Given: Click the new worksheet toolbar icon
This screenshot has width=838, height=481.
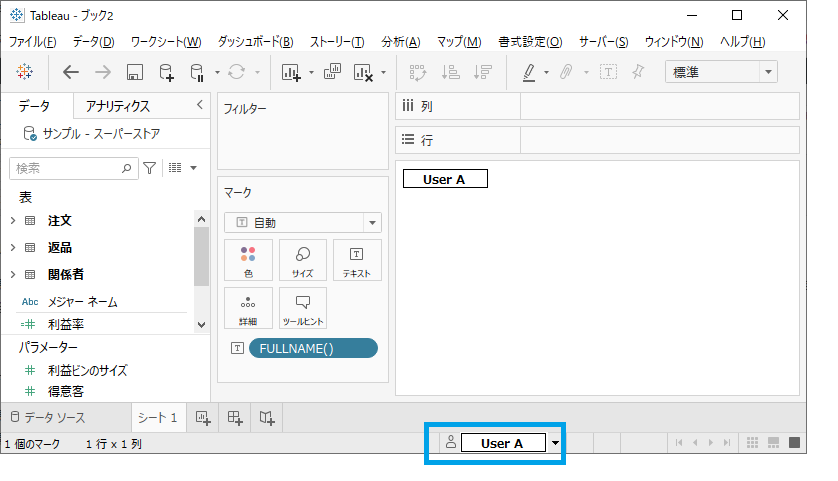Looking at the screenshot, I should tap(291, 72).
